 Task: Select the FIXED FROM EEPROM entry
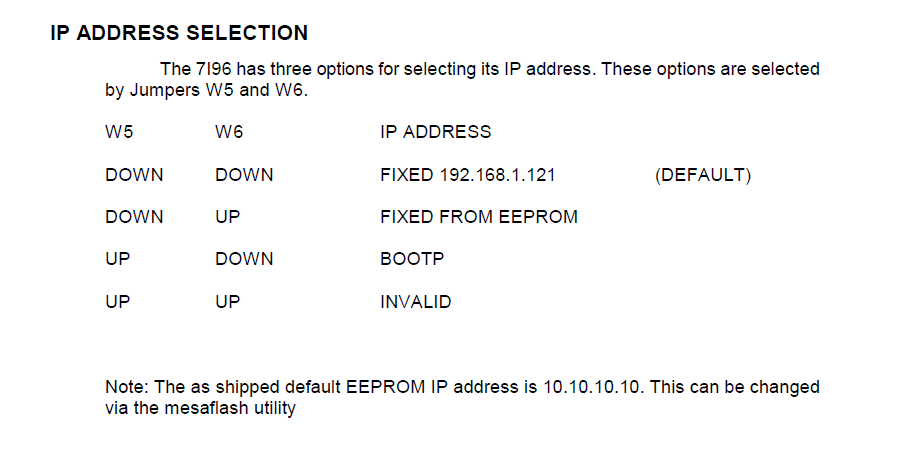click(x=478, y=217)
